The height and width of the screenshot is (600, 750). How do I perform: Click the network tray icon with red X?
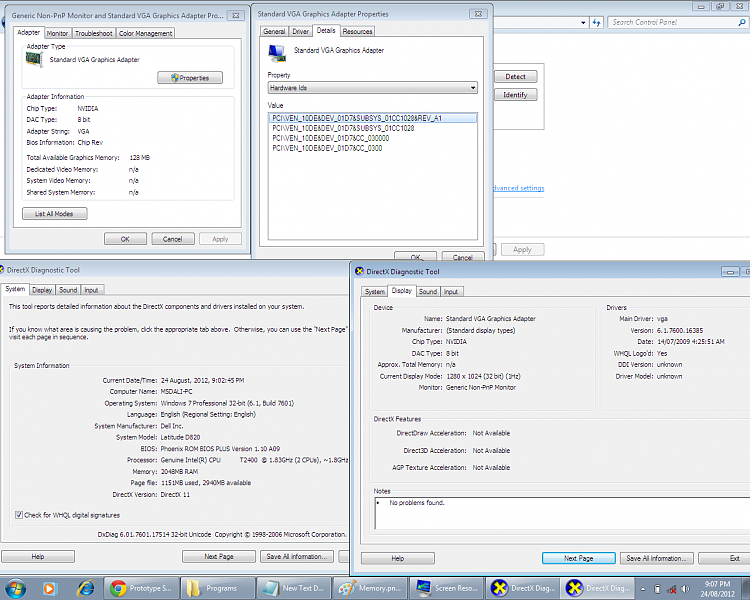tap(672, 589)
